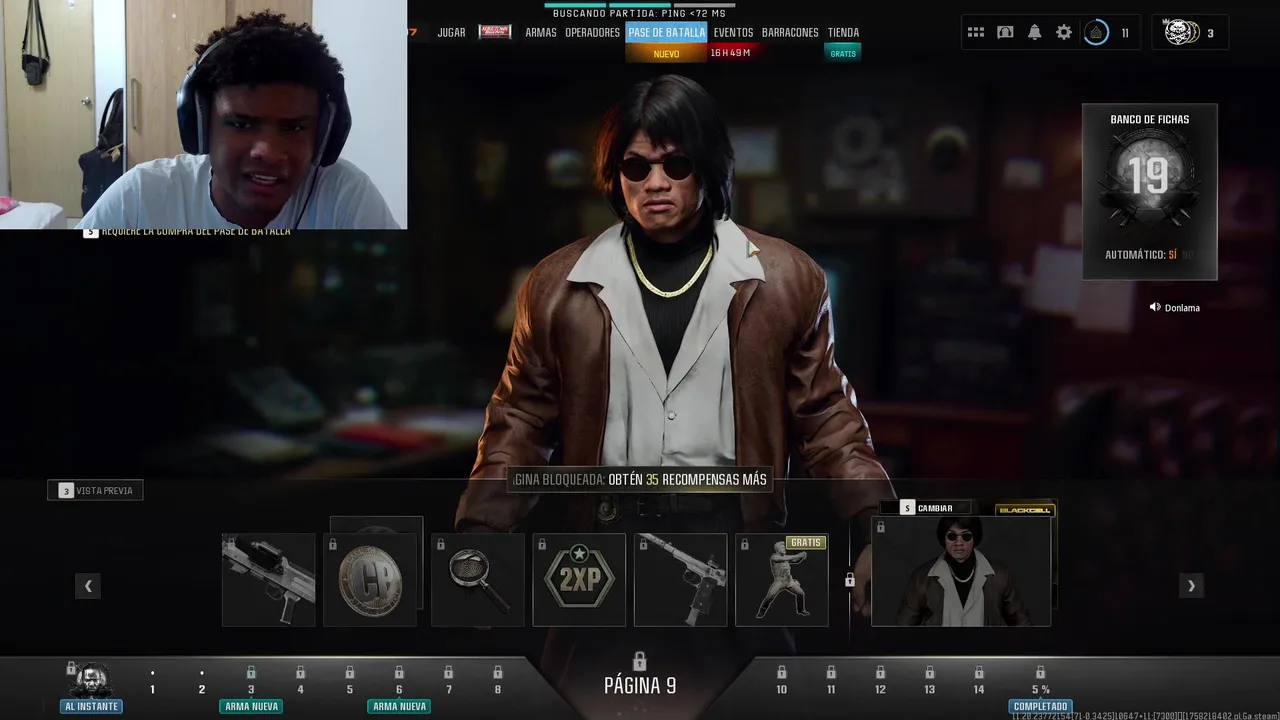This screenshot has width=1280, height=720.
Task: Select the locked rifle weapon reward
Action: click(x=268, y=580)
